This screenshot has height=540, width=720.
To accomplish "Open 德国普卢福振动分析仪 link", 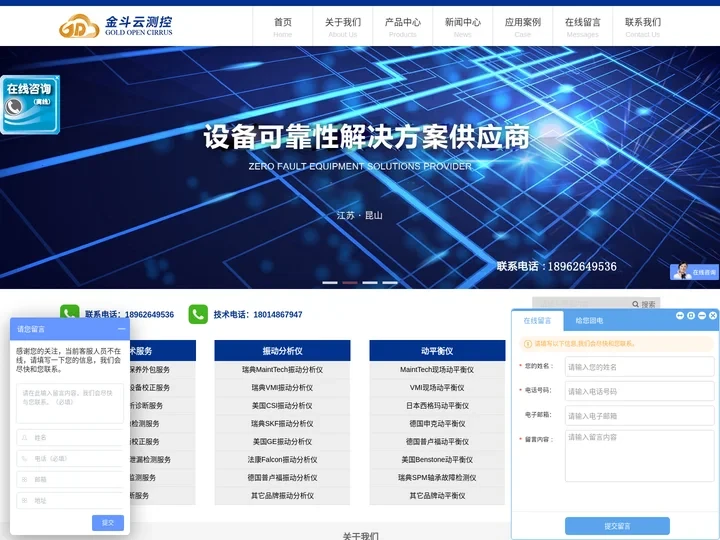I will pyautogui.click(x=282, y=478).
